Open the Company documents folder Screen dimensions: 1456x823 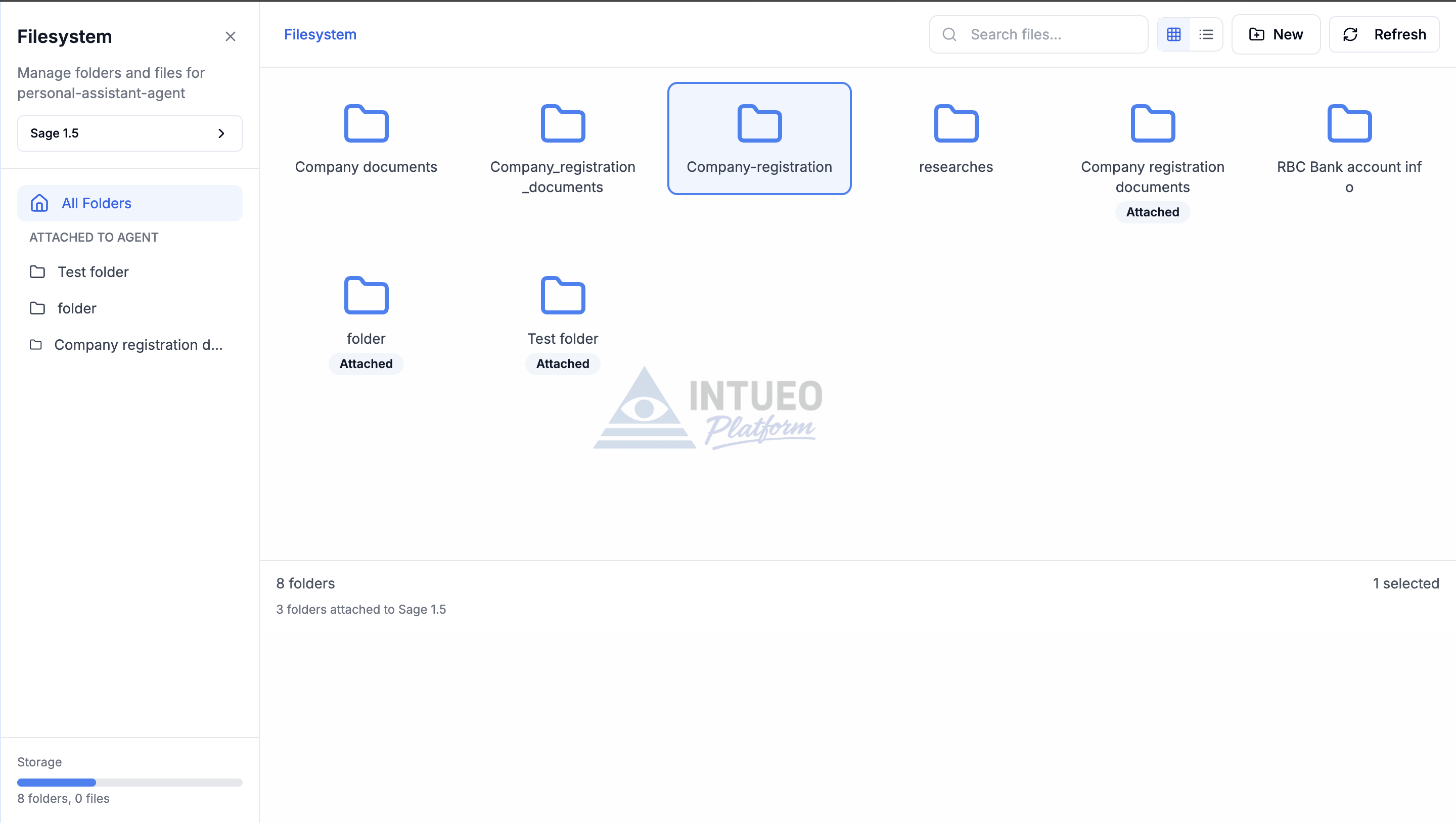366,139
